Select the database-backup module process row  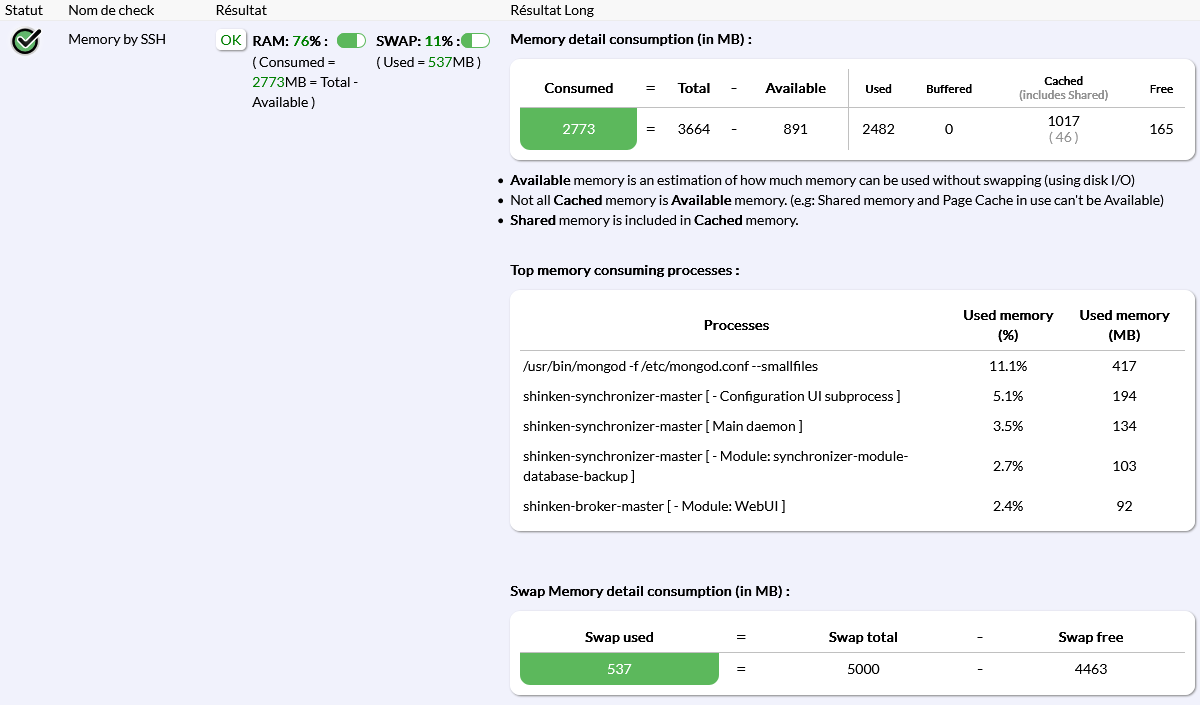coord(714,466)
